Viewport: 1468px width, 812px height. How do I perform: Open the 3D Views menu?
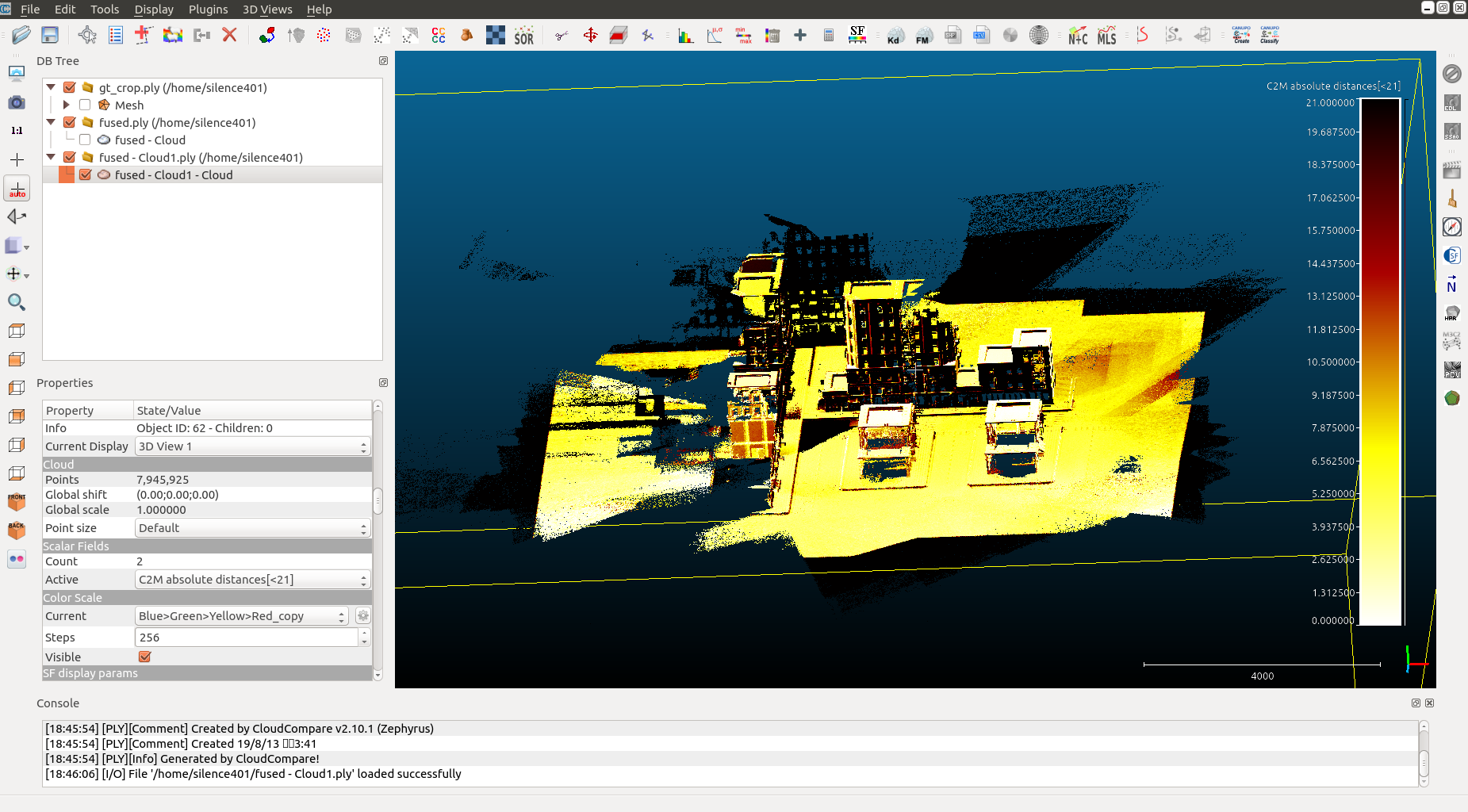(x=266, y=10)
